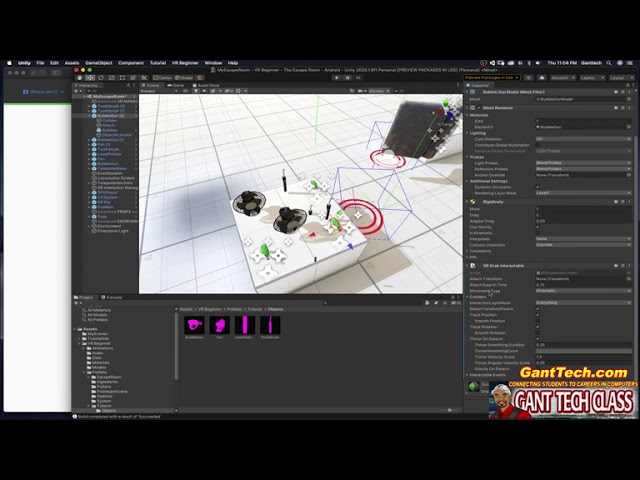Switch to Game tab
The image size is (640, 480).
point(176,85)
